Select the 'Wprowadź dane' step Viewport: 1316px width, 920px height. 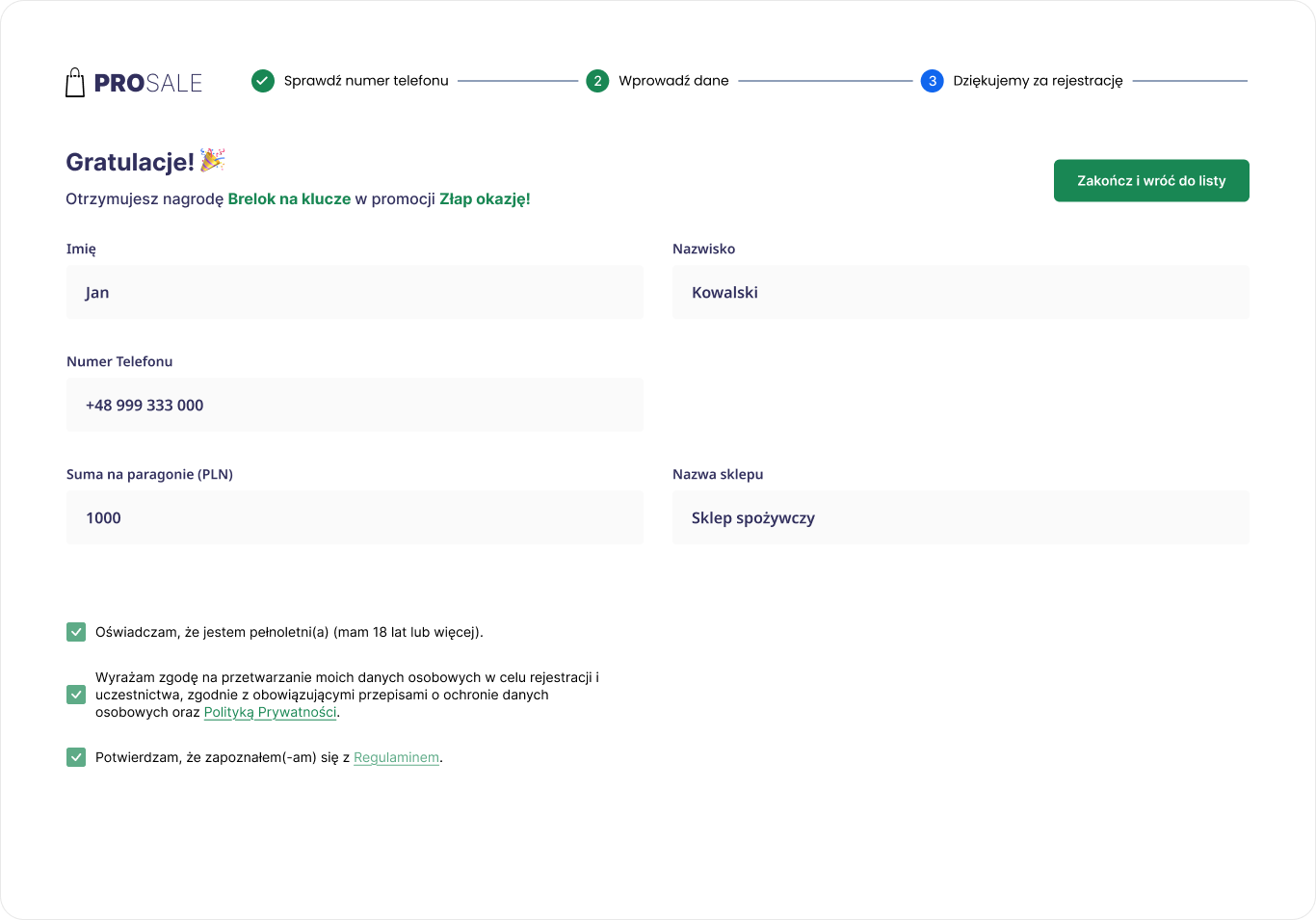[673, 81]
